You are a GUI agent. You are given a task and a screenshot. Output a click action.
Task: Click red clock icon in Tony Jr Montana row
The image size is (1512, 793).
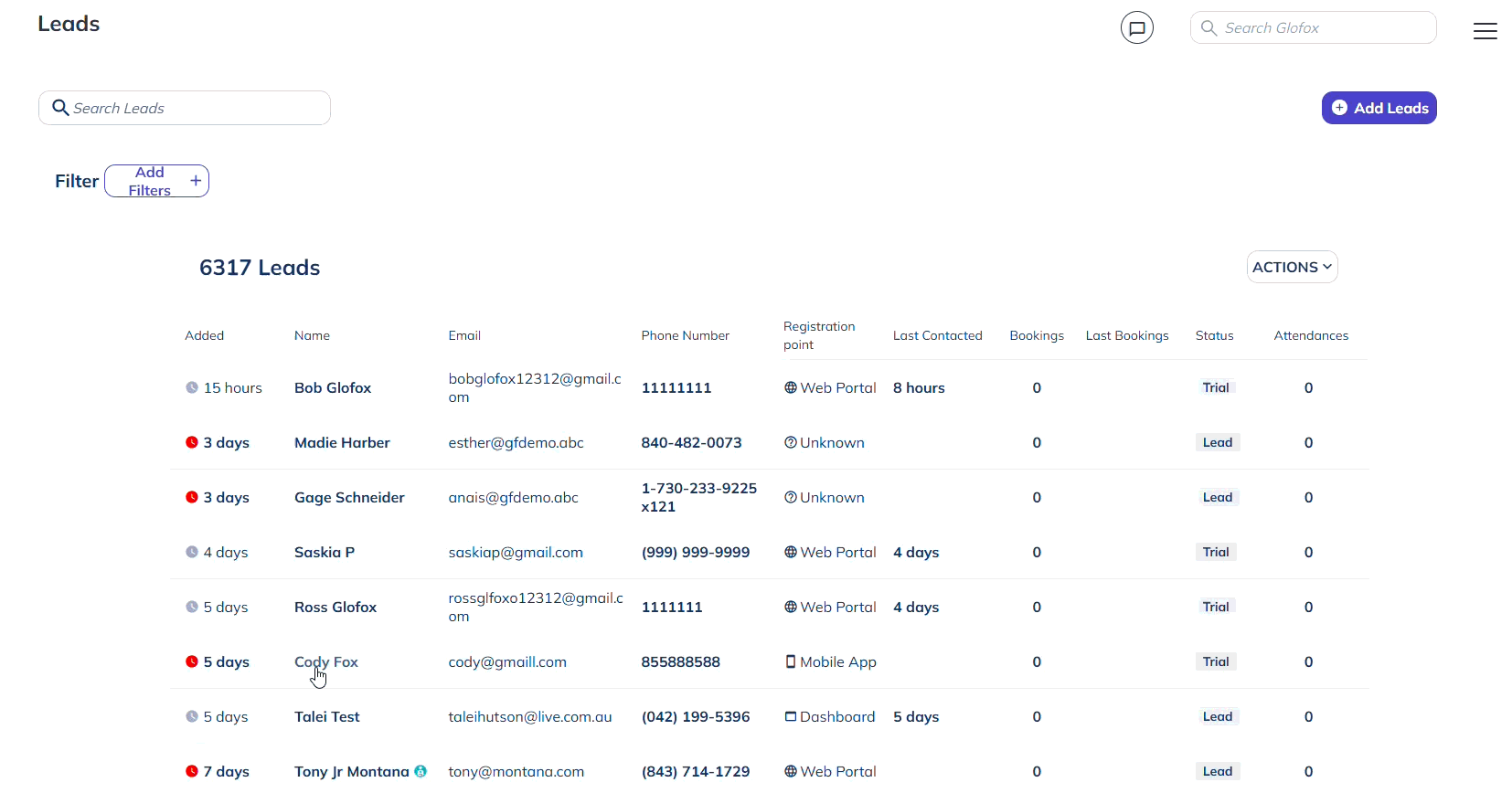tap(192, 771)
